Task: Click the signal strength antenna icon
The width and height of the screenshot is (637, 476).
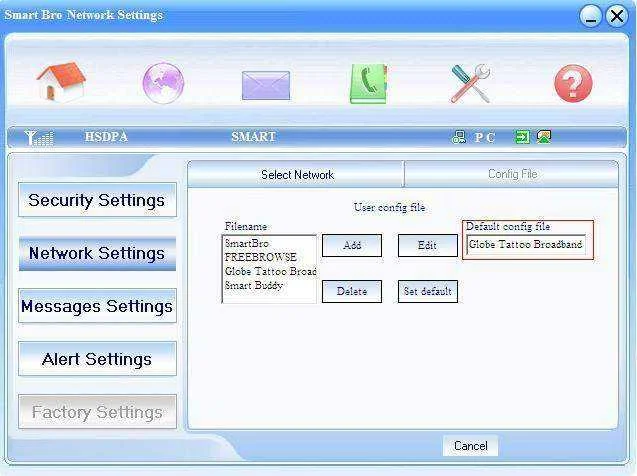Action: pos(39,138)
